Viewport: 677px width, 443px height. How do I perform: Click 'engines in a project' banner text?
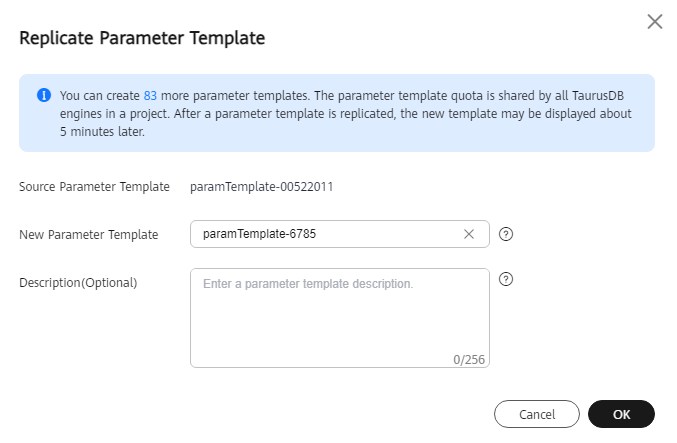pos(114,114)
